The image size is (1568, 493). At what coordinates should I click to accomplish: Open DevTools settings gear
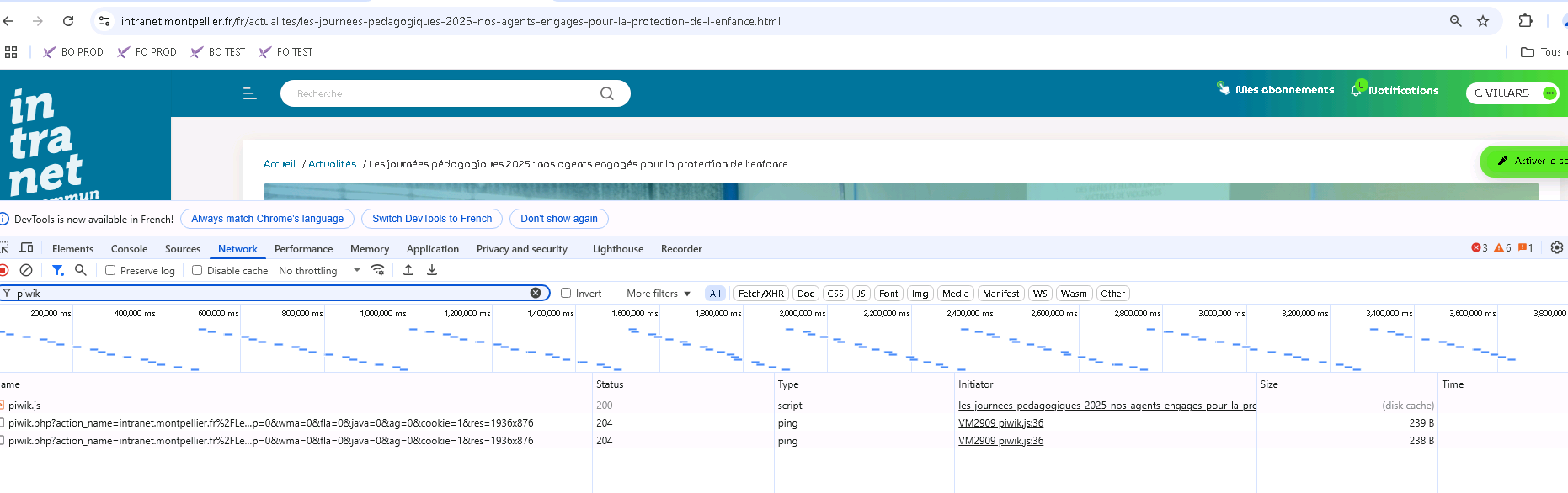click(x=1556, y=247)
